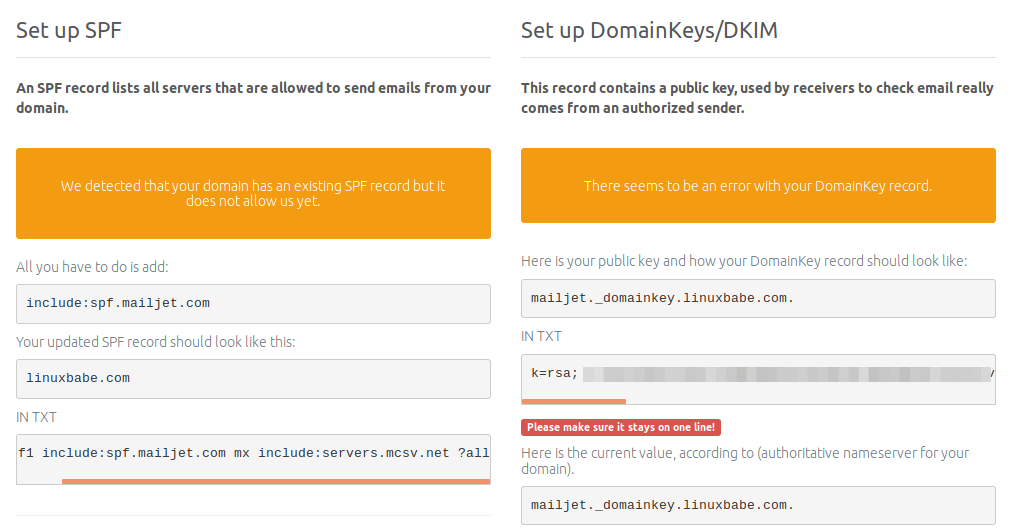Click the include:spf.mailjet.com code field
The width and height of the screenshot is (1017, 528).
coord(253,303)
